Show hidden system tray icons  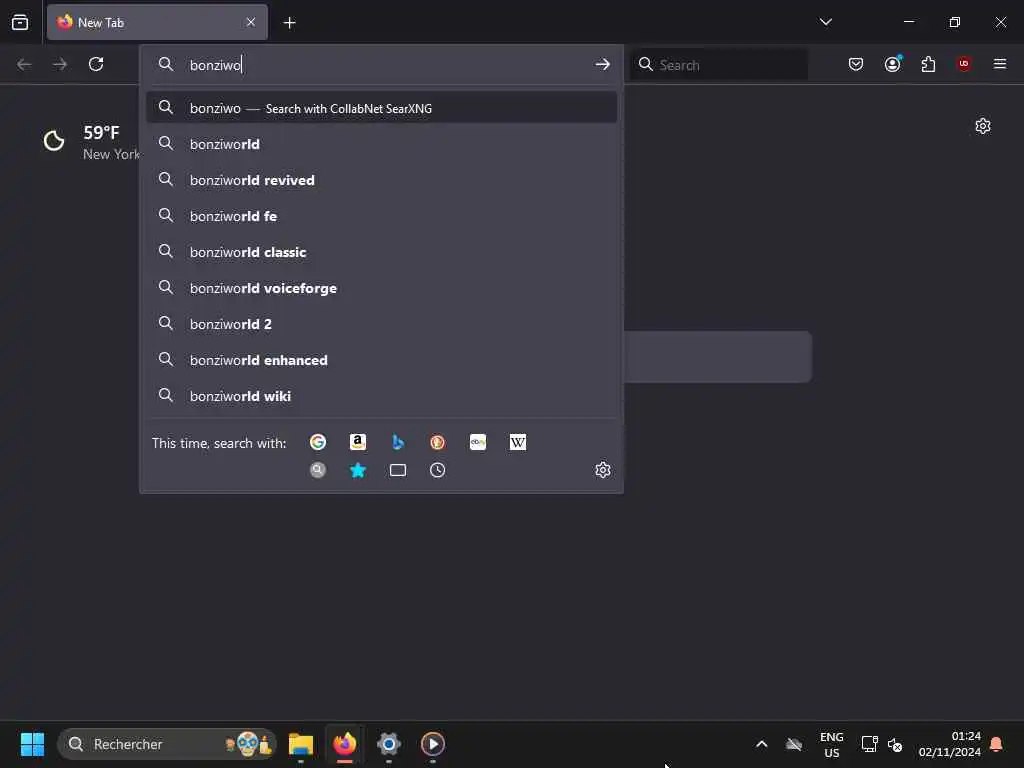tap(761, 744)
